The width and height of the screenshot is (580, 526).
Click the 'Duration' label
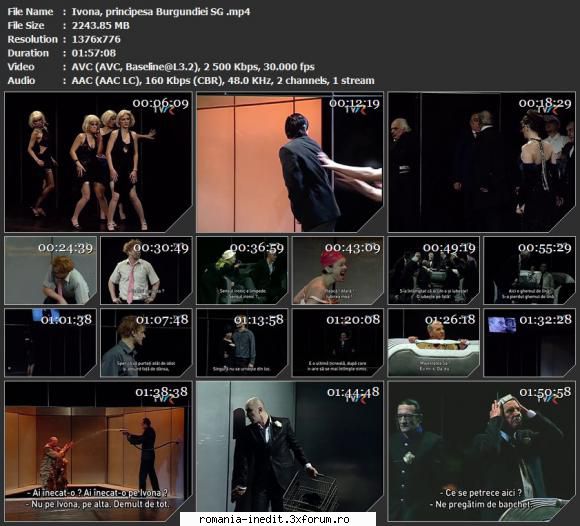[28, 53]
